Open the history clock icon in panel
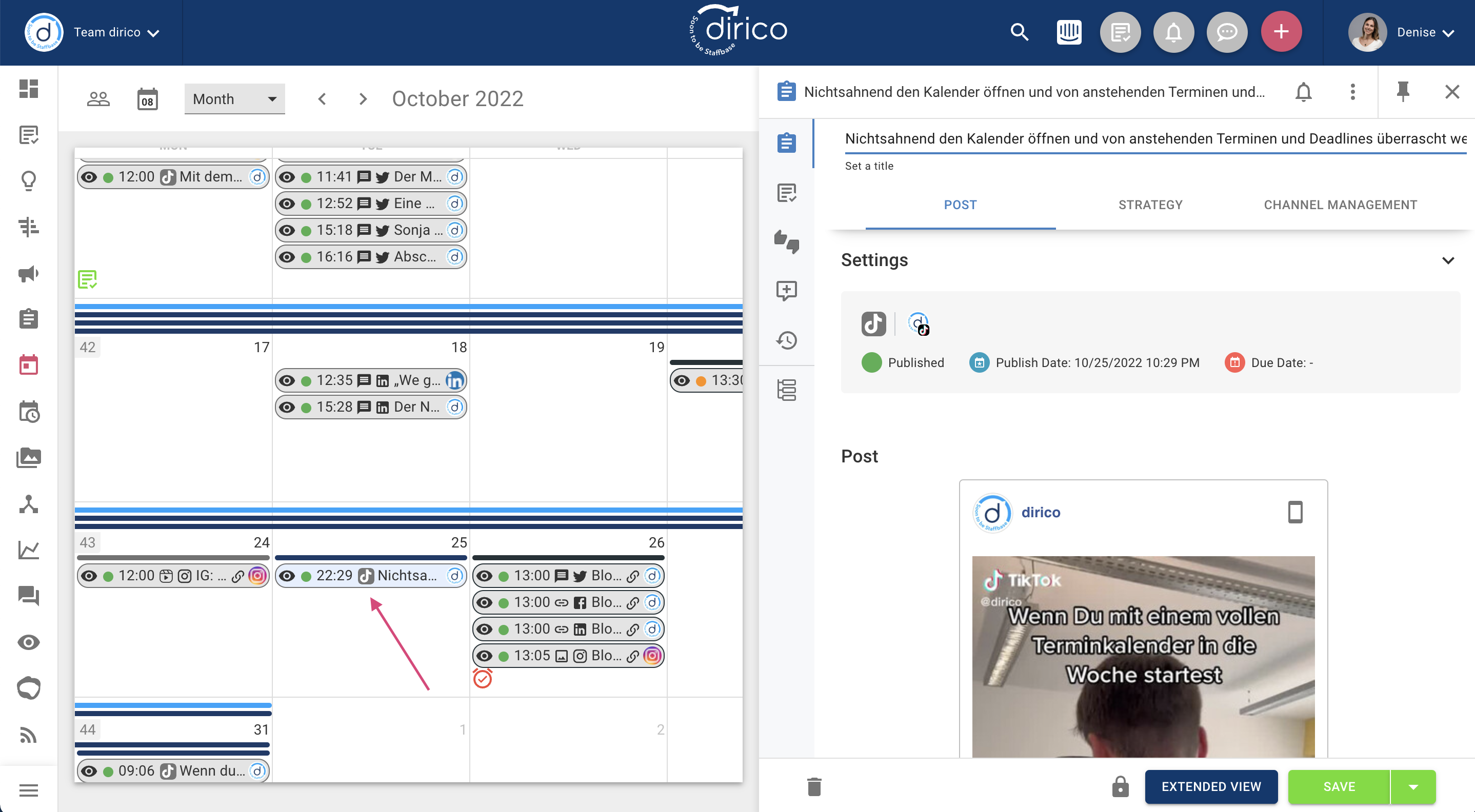1475x812 pixels. (x=787, y=340)
